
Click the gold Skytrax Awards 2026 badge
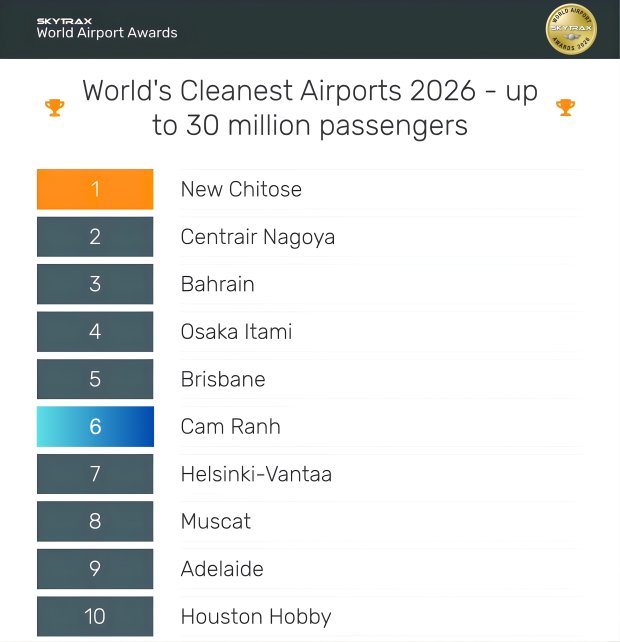pos(571,30)
